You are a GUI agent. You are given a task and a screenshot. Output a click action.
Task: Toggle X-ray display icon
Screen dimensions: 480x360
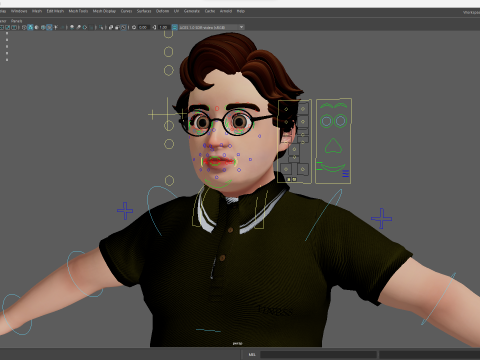[111, 27]
